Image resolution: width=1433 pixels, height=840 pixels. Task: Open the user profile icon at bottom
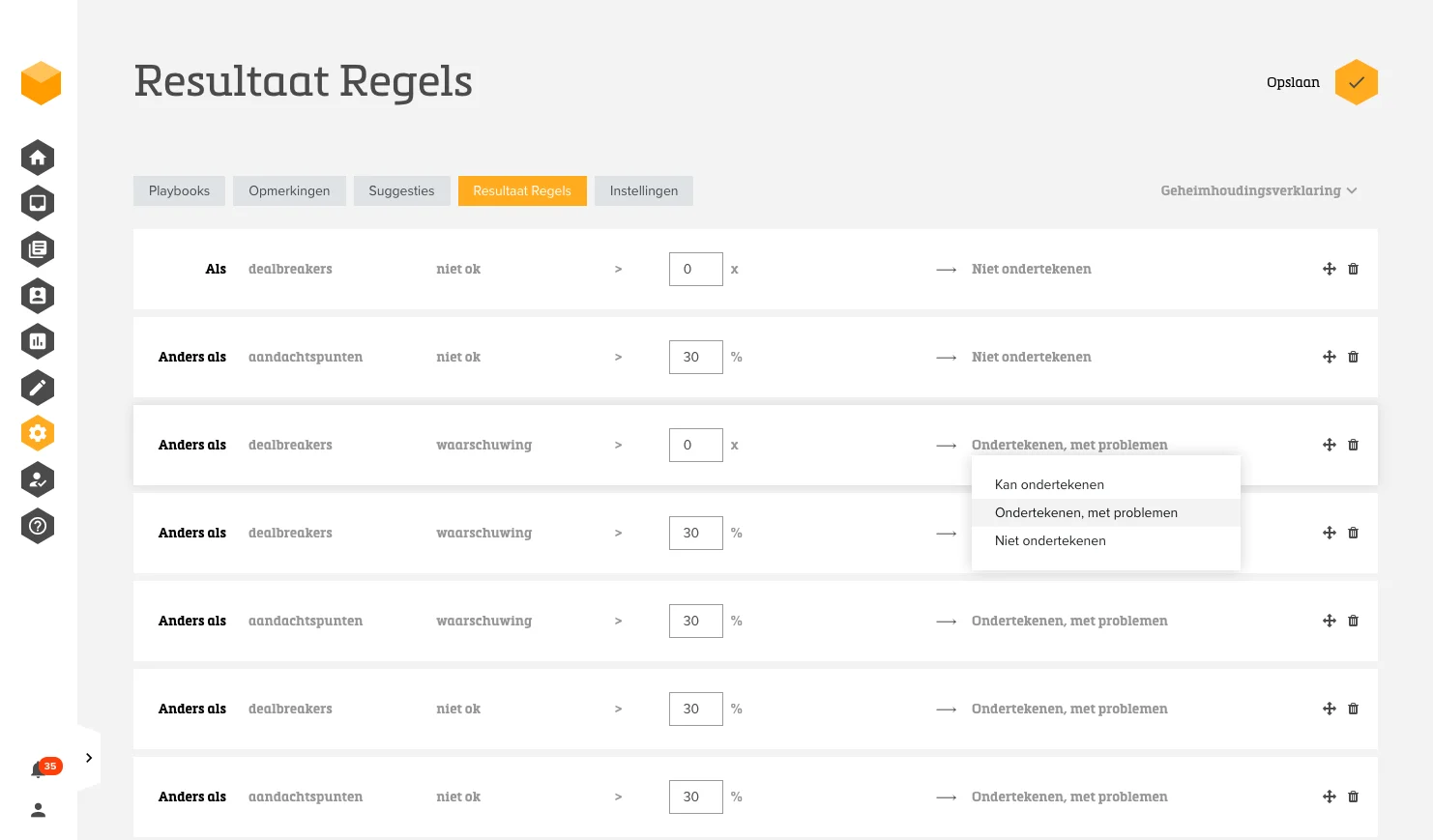(x=39, y=810)
